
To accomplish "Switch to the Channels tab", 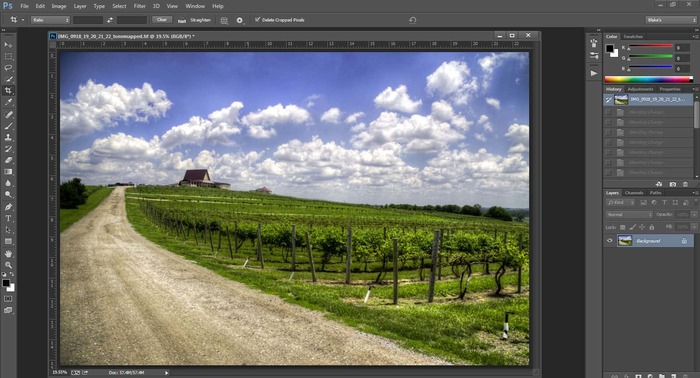I will click(x=634, y=193).
